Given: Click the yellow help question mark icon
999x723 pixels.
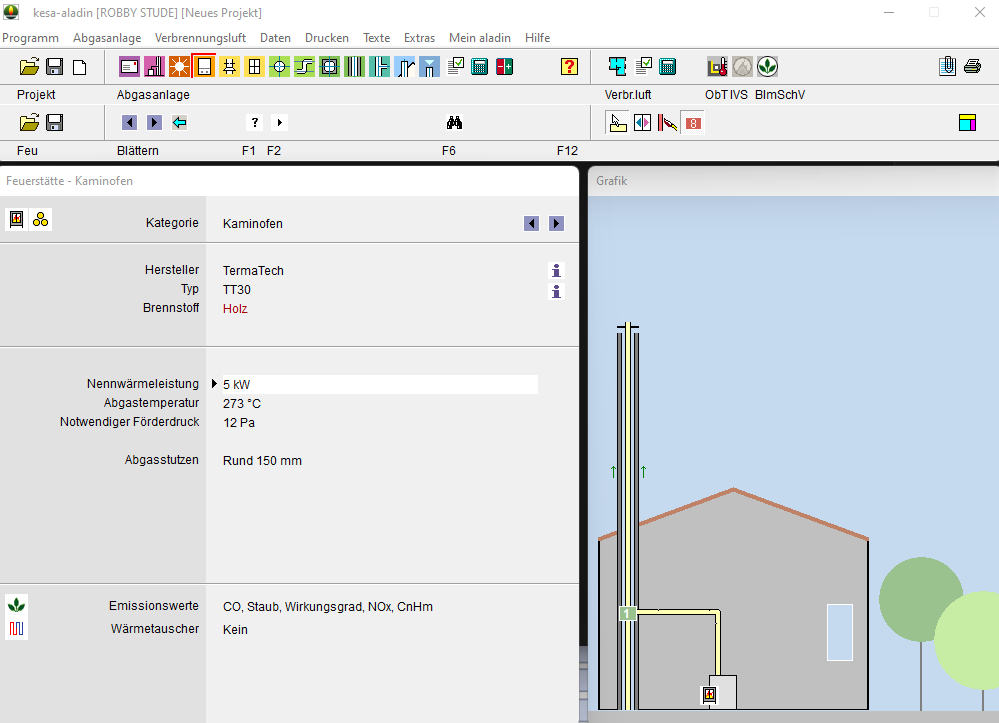Looking at the screenshot, I should click(569, 67).
